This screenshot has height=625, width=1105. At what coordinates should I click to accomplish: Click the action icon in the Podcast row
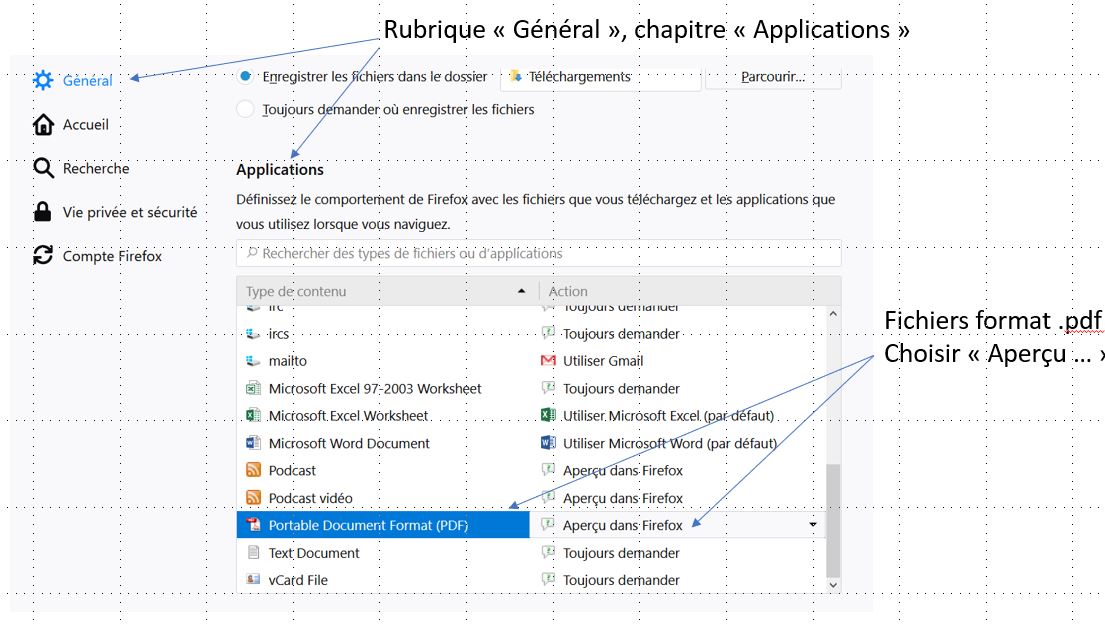pyautogui.click(x=548, y=469)
